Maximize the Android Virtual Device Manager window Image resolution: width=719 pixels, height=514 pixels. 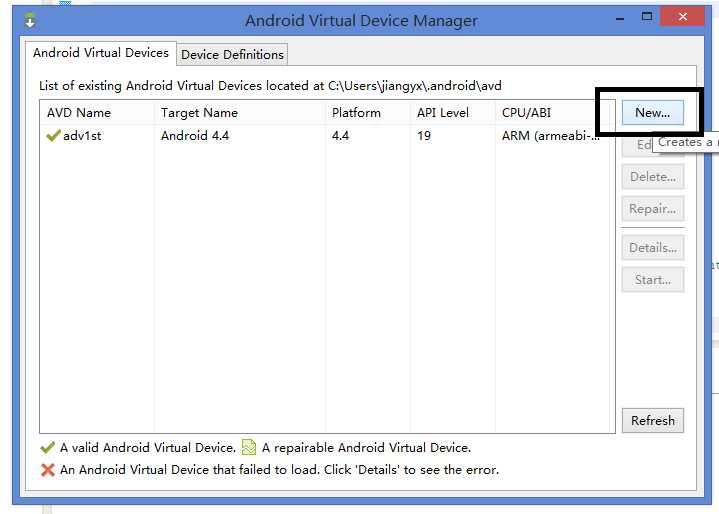647,17
